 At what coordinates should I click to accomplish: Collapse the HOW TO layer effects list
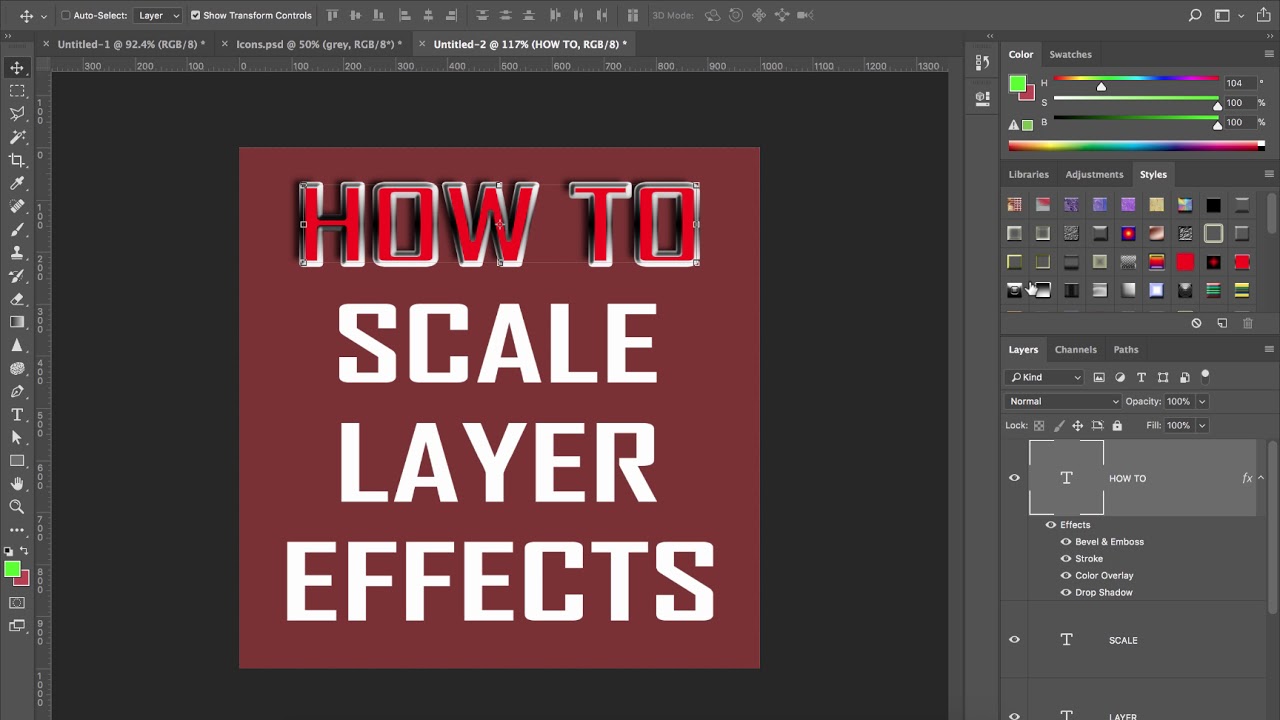(1261, 478)
